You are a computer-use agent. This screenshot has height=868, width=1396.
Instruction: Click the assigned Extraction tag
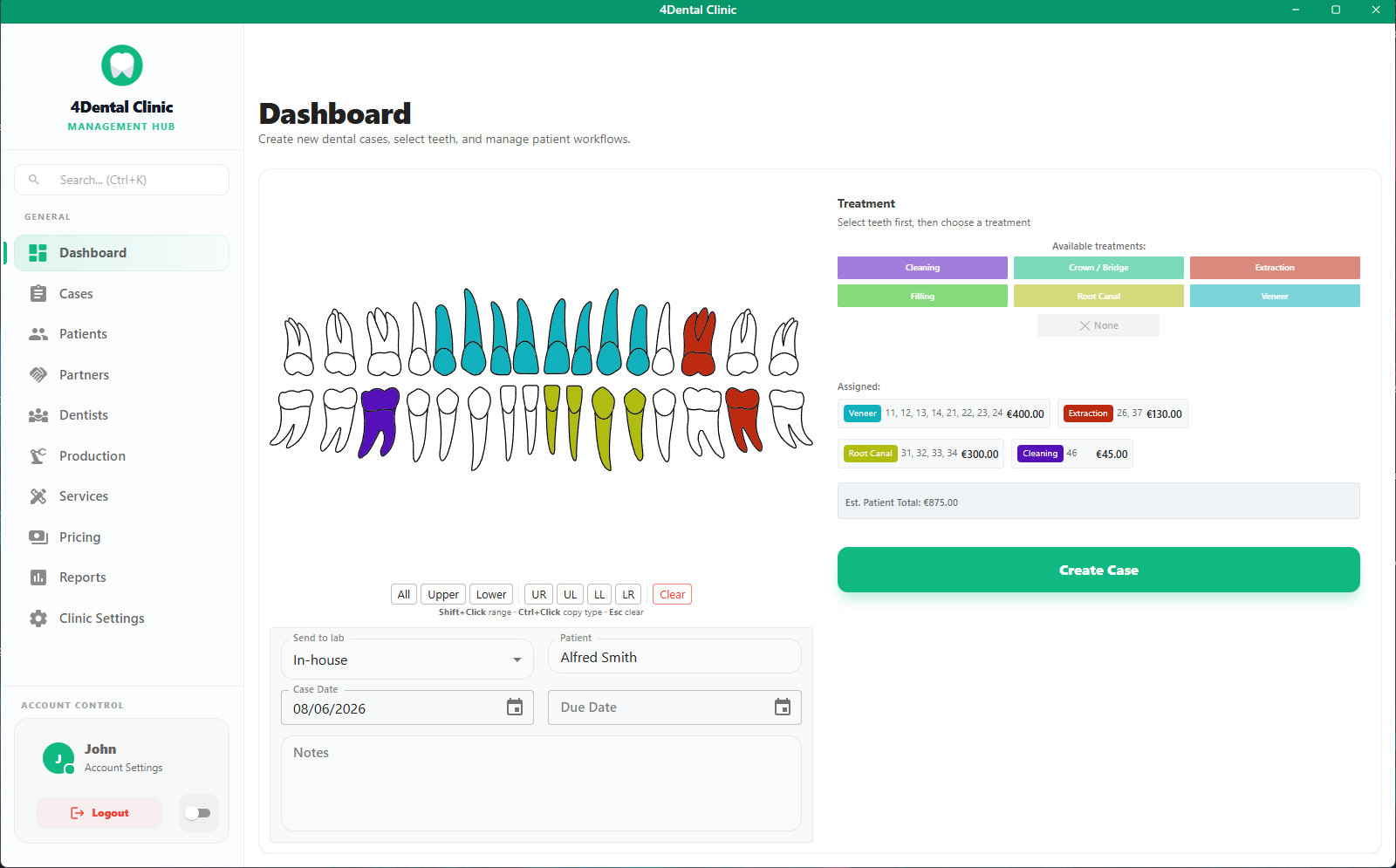(x=1088, y=413)
